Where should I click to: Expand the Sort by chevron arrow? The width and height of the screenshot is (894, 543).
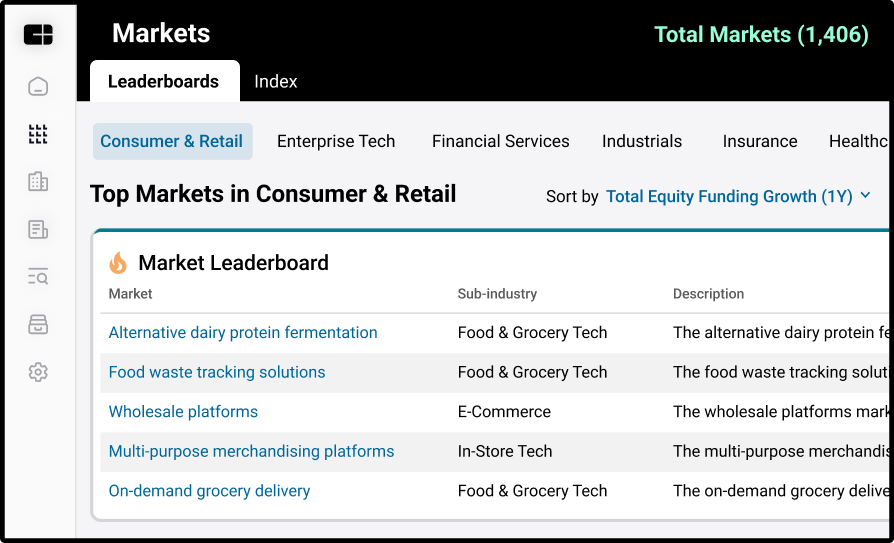865,195
